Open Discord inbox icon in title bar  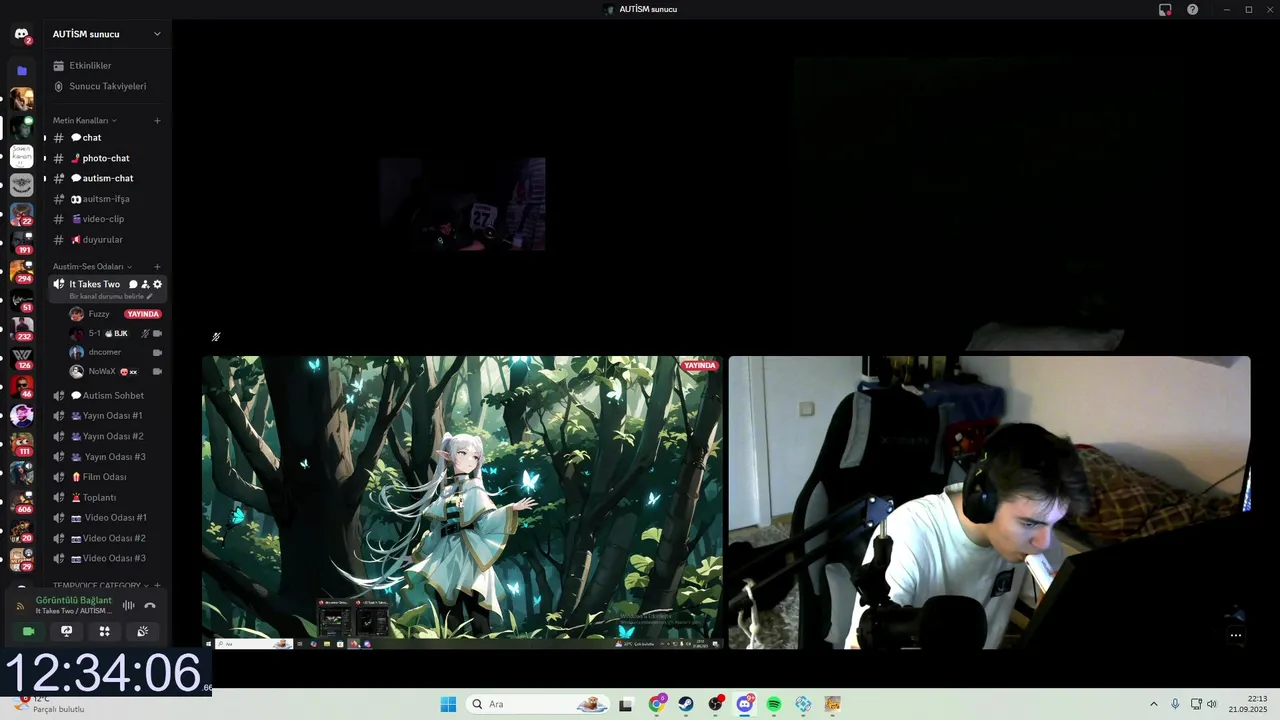(x=1165, y=9)
